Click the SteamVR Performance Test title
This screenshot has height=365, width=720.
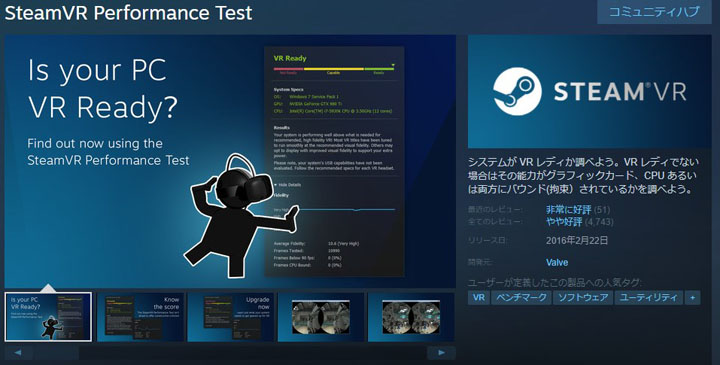[x=129, y=13]
